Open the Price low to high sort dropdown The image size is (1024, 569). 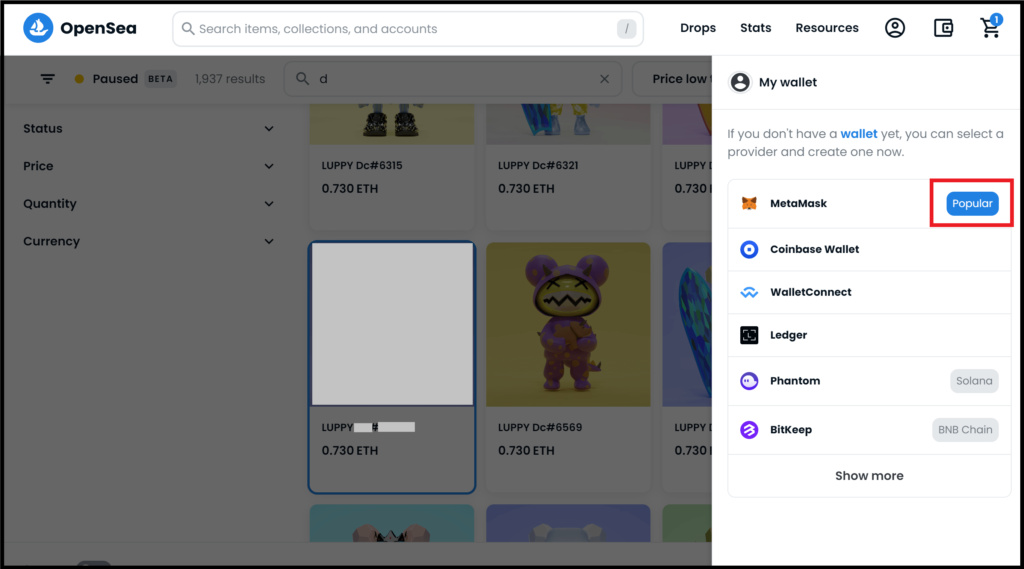[x=673, y=79]
